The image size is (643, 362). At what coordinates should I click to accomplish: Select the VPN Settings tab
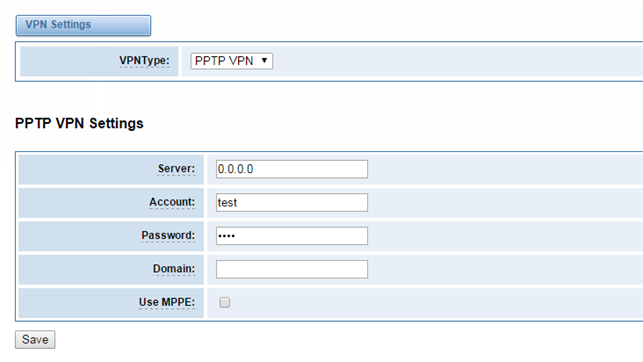click(83, 25)
